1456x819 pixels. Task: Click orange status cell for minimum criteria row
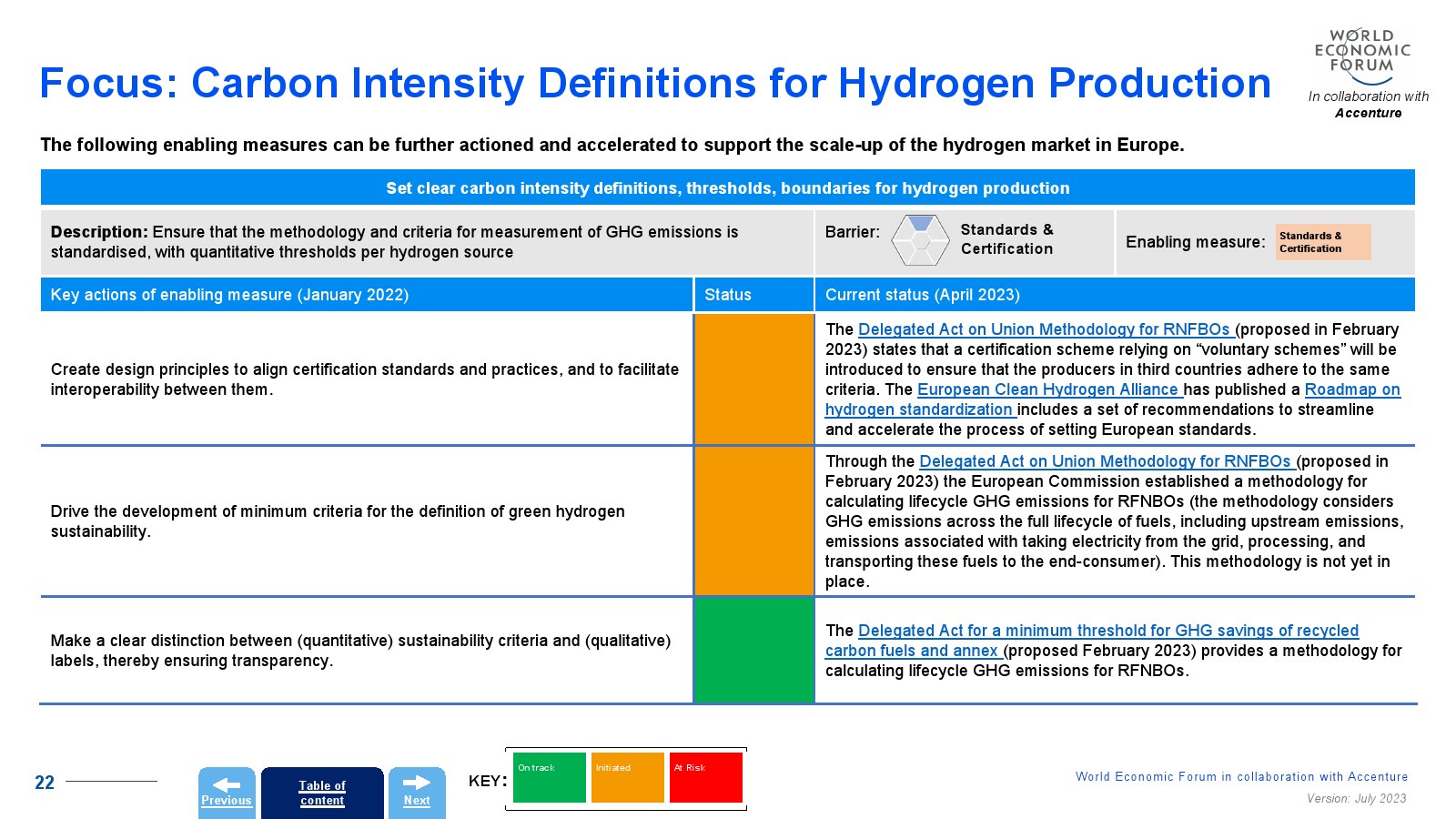tap(753, 521)
